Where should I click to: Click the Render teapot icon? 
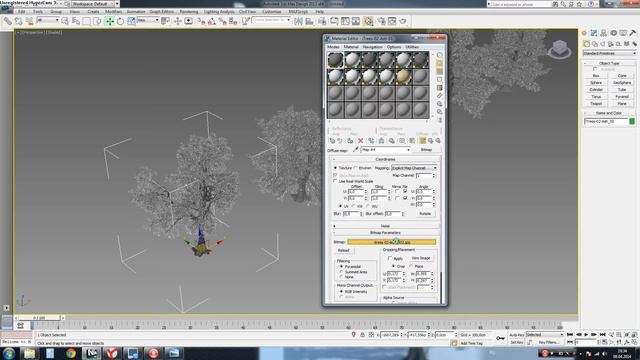point(403,21)
